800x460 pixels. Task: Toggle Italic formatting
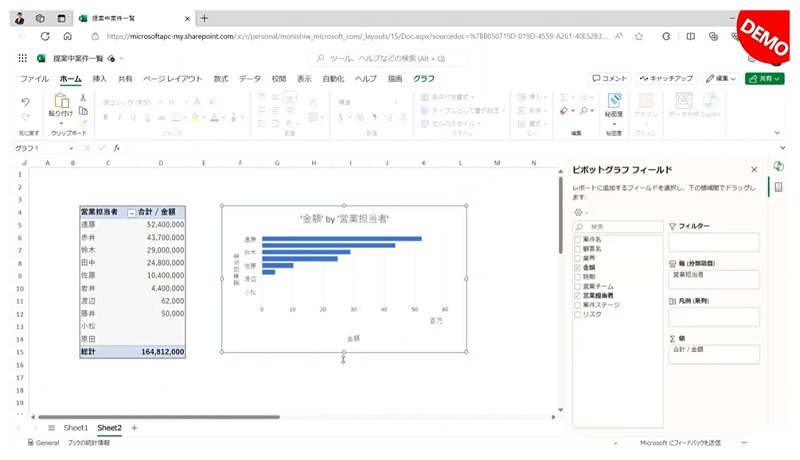(x=119, y=117)
